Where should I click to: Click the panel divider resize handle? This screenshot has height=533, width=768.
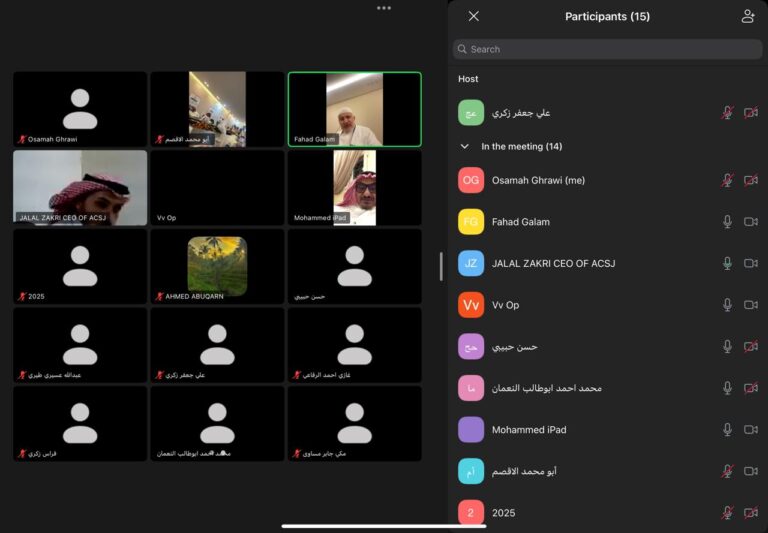point(441,266)
